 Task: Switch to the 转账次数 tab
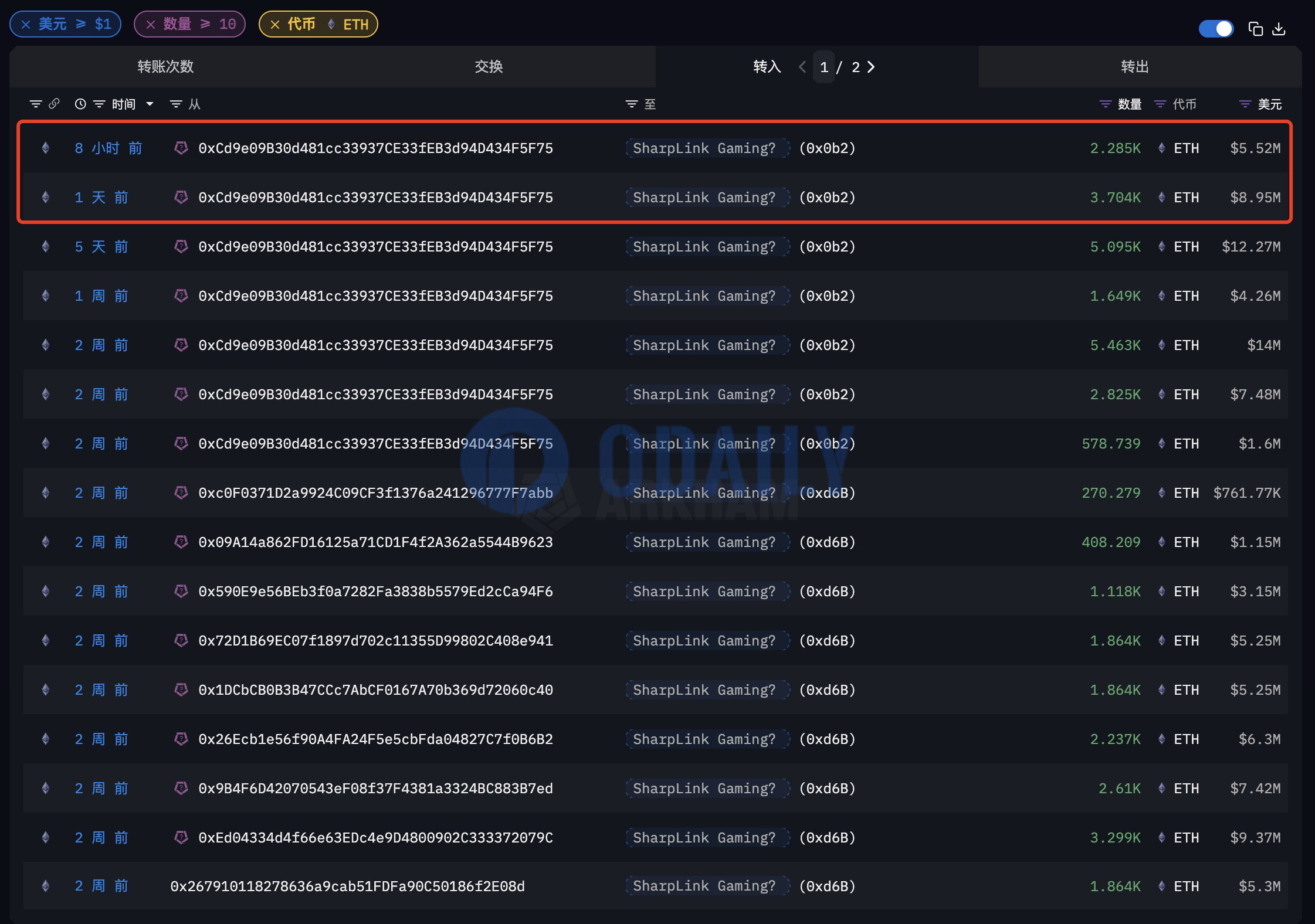[165, 67]
